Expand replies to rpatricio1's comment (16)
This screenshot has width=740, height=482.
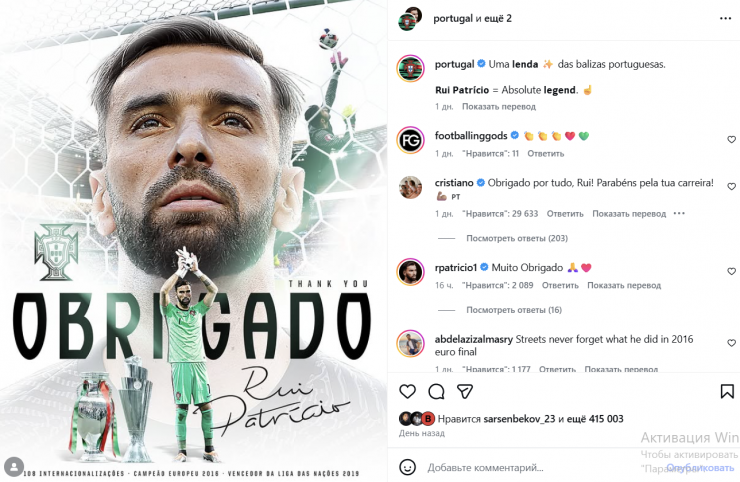pyautogui.click(x=514, y=310)
